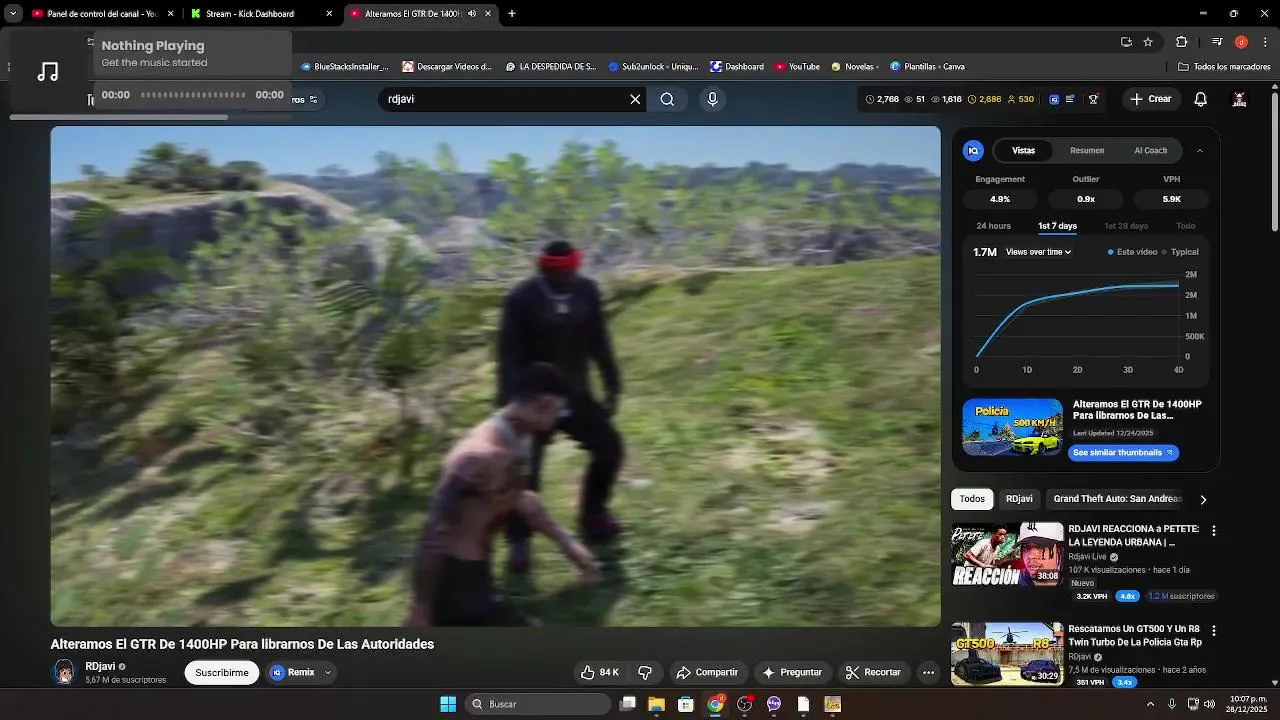Screen dimensions: 1280x720
Task: Show more filter chips with arrow
Action: click(x=1203, y=499)
